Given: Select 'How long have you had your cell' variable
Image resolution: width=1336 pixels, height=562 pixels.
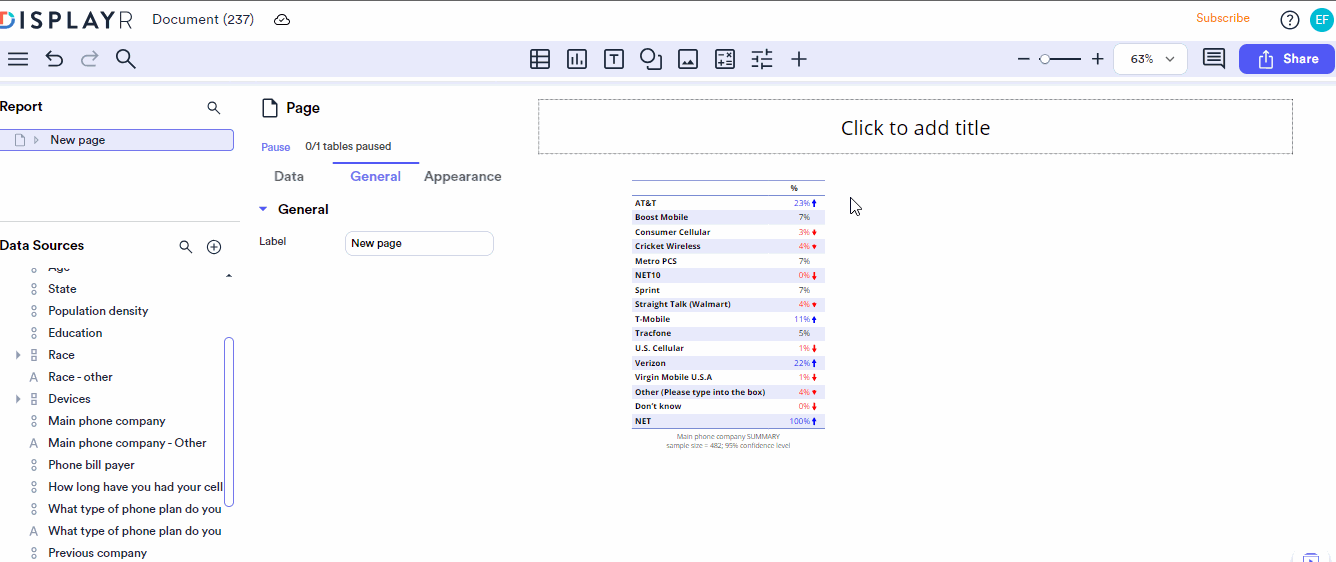Looking at the screenshot, I should [135, 487].
